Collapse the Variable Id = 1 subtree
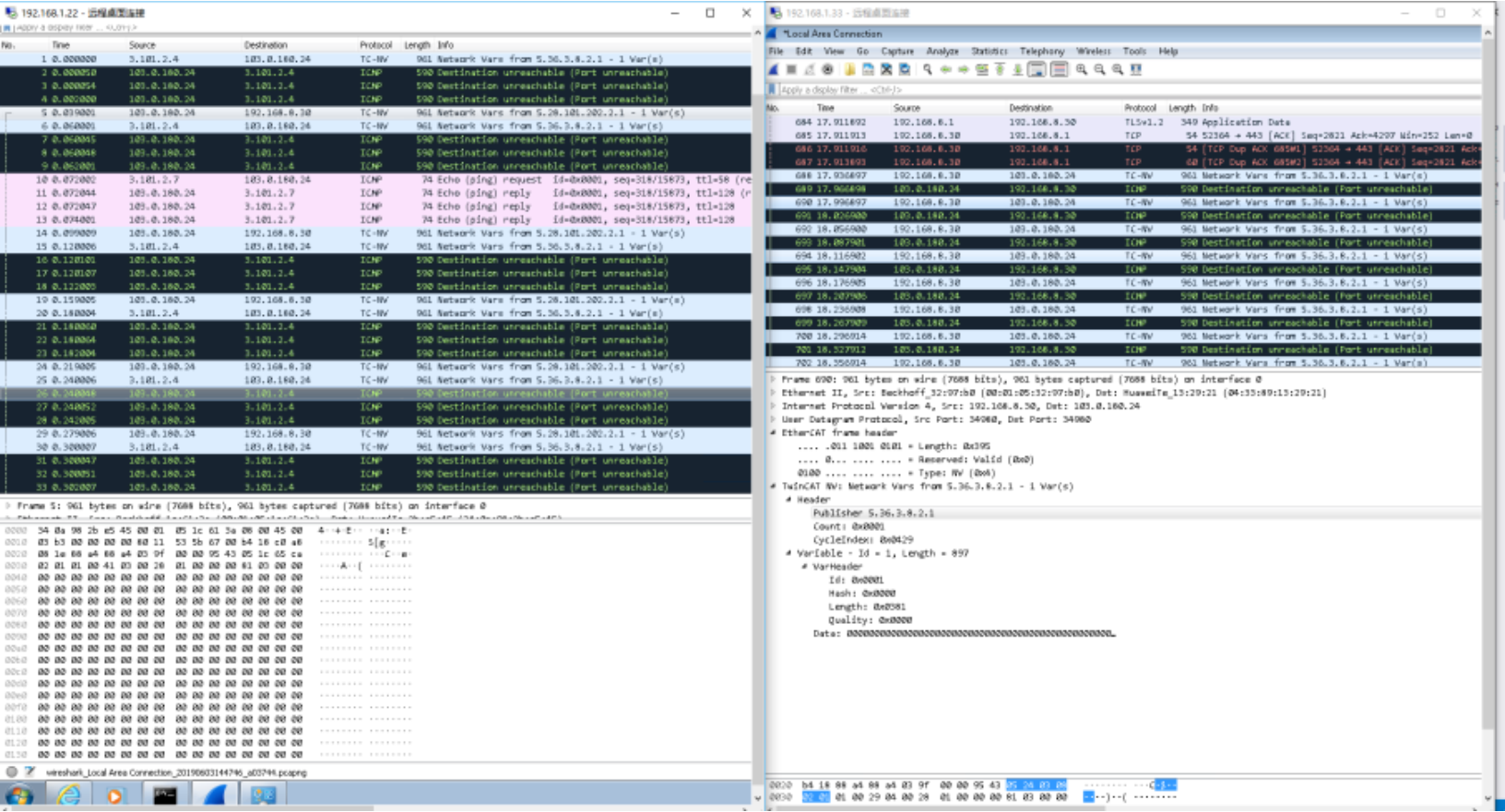 [x=788, y=554]
